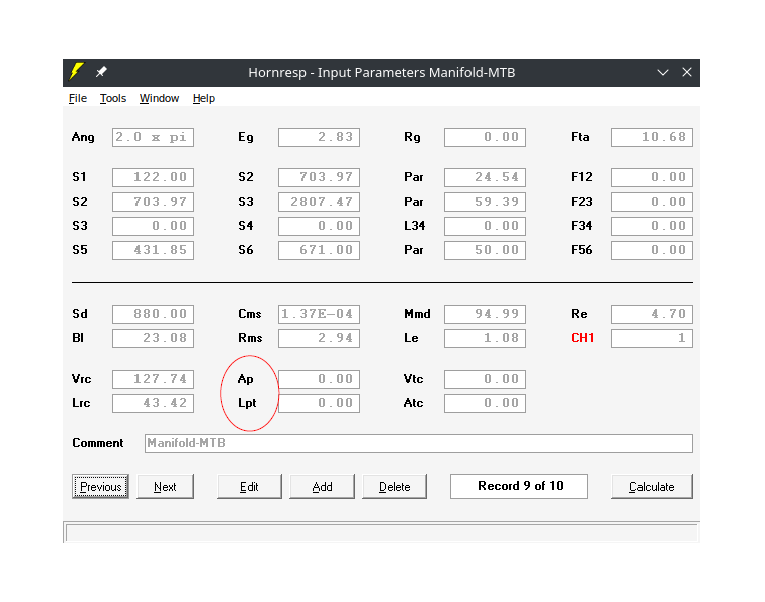The height and width of the screenshot is (602, 765).
Task: Click the pin icon in title bar
Action: pos(101,72)
